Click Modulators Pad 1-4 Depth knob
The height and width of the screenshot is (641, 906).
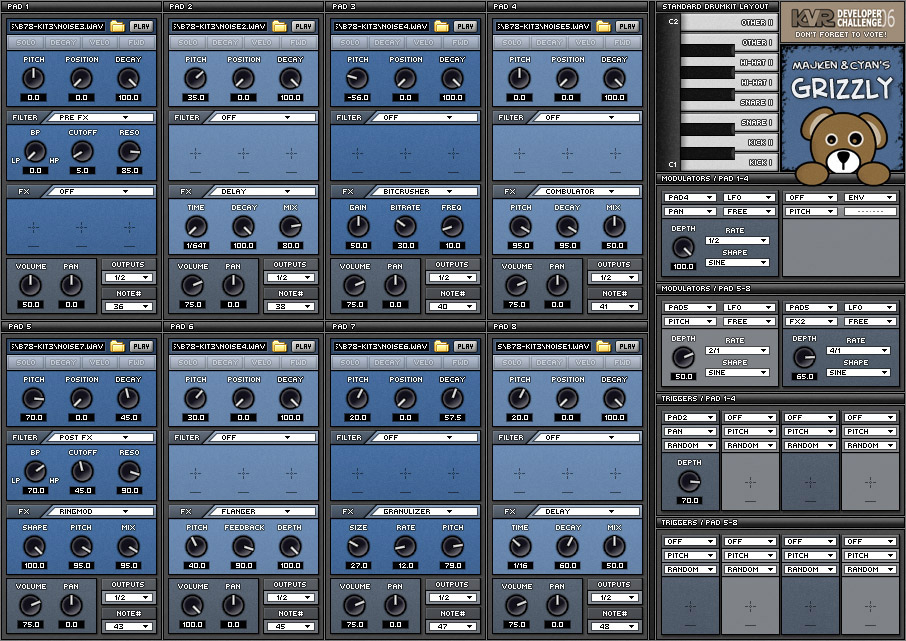pyautogui.click(x=684, y=247)
